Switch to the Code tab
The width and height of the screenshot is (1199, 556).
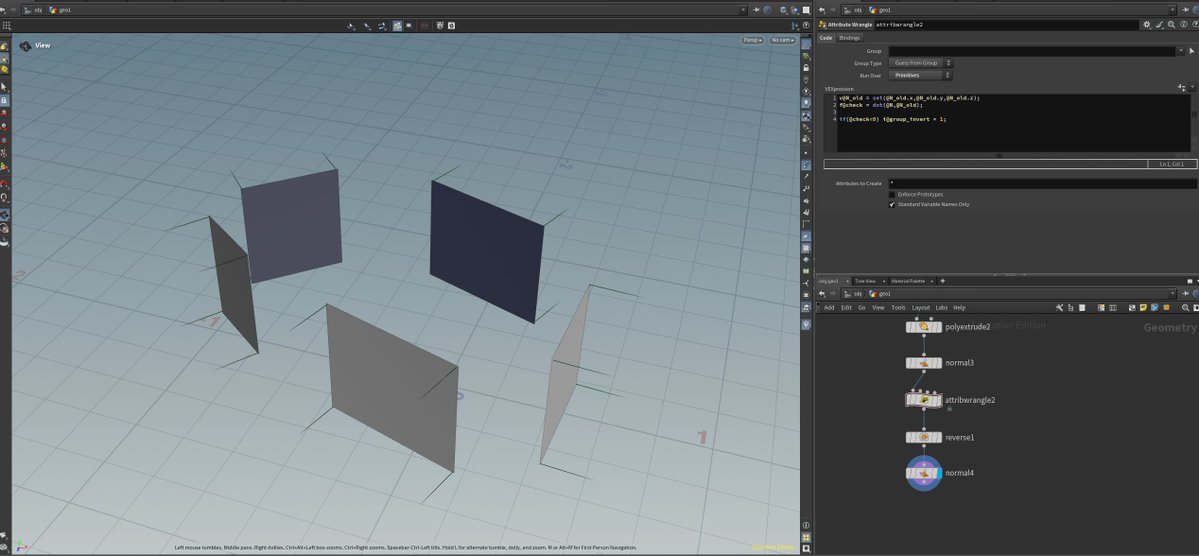(826, 37)
